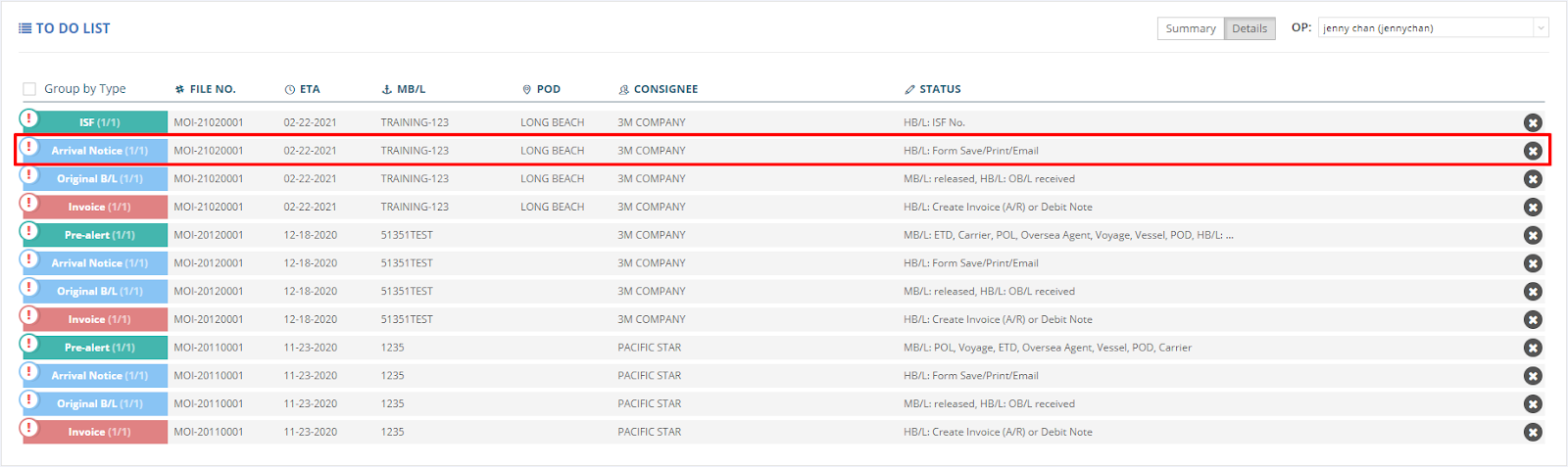Delete the Invoice task for MOI-20110001
The width and height of the screenshot is (1568, 467).
point(1533,432)
